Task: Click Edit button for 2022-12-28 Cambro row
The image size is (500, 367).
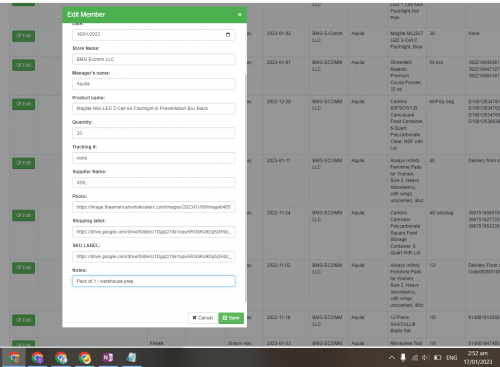Action: (x=23, y=104)
